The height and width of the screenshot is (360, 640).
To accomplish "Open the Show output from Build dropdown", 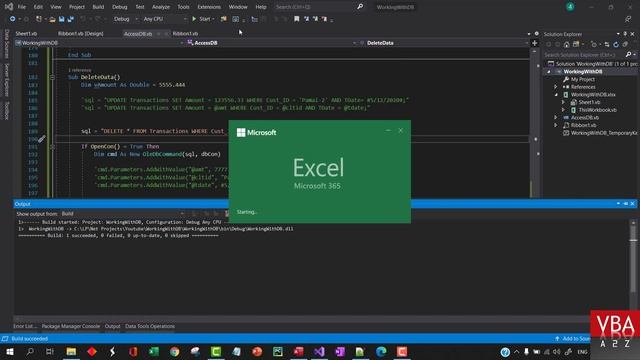I will (122, 213).
